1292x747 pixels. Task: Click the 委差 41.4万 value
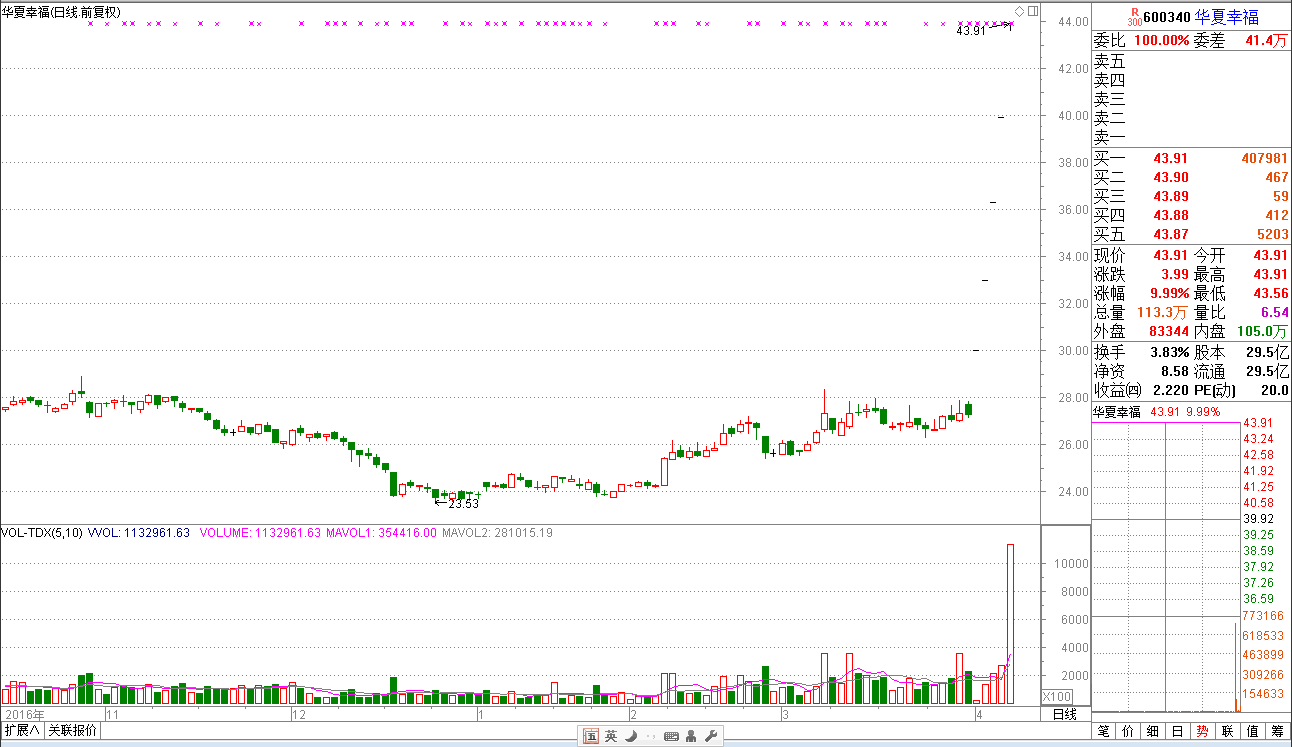1267,41
